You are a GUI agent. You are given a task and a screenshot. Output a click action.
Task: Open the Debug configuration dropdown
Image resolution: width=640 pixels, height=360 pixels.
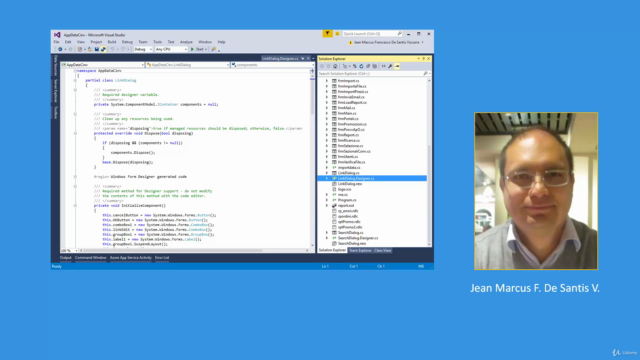[x=143, y=49]
